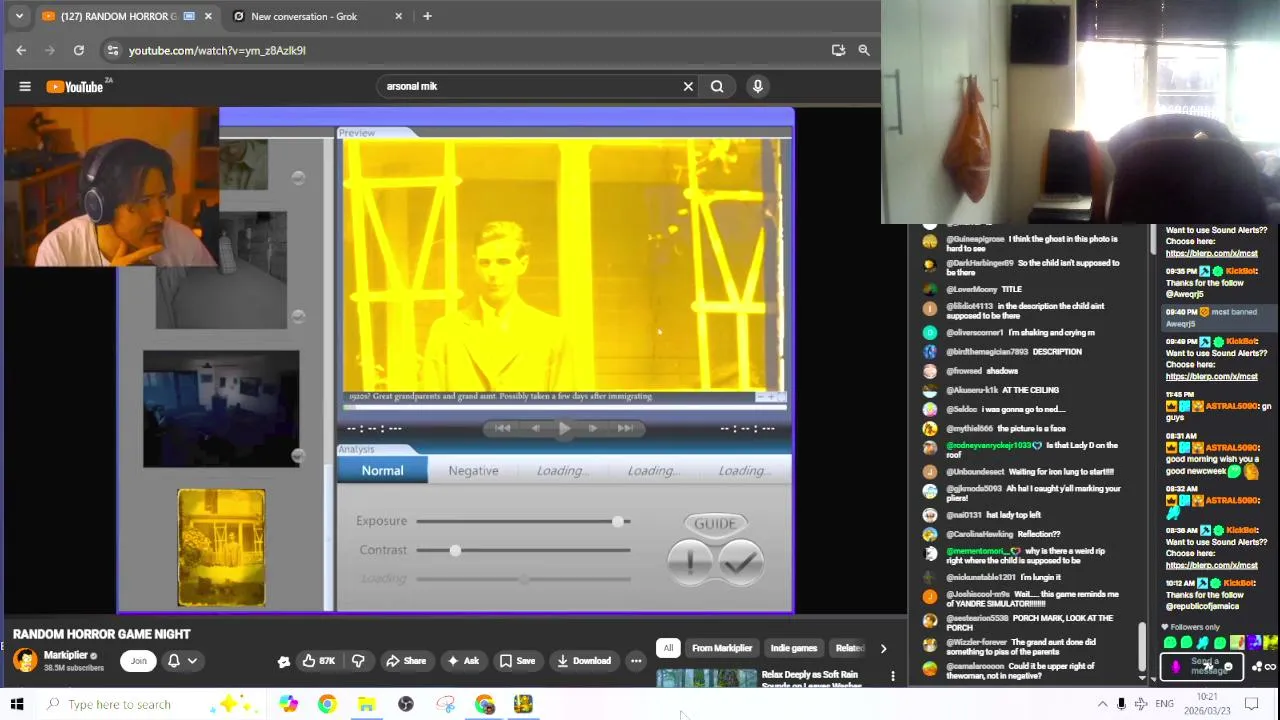Play the preview with the play button
This screenshot has width=1280, height=720.
[x=564, y=428]
